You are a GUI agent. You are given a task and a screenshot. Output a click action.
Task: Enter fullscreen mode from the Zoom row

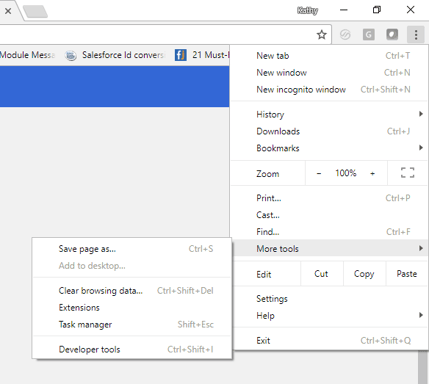pyautogui.click(x=407, y=173)
